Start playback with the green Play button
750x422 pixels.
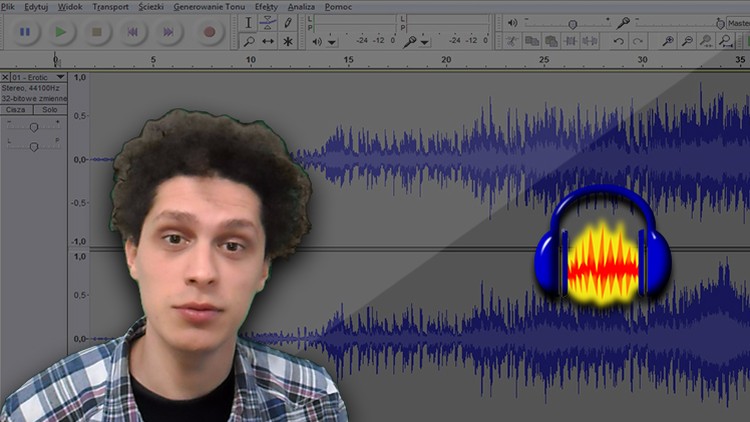(x=61, y=32)
